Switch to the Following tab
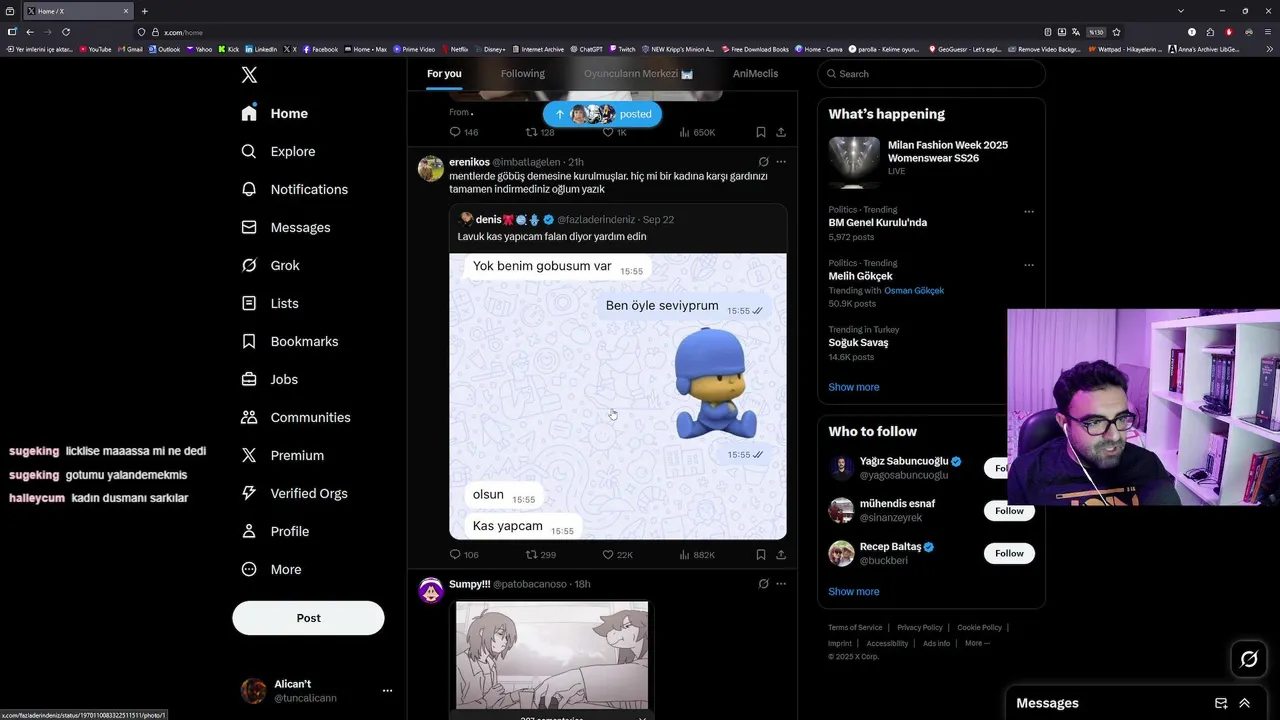This screenshot has height=720, width=1280. click(x=523, y=74)
